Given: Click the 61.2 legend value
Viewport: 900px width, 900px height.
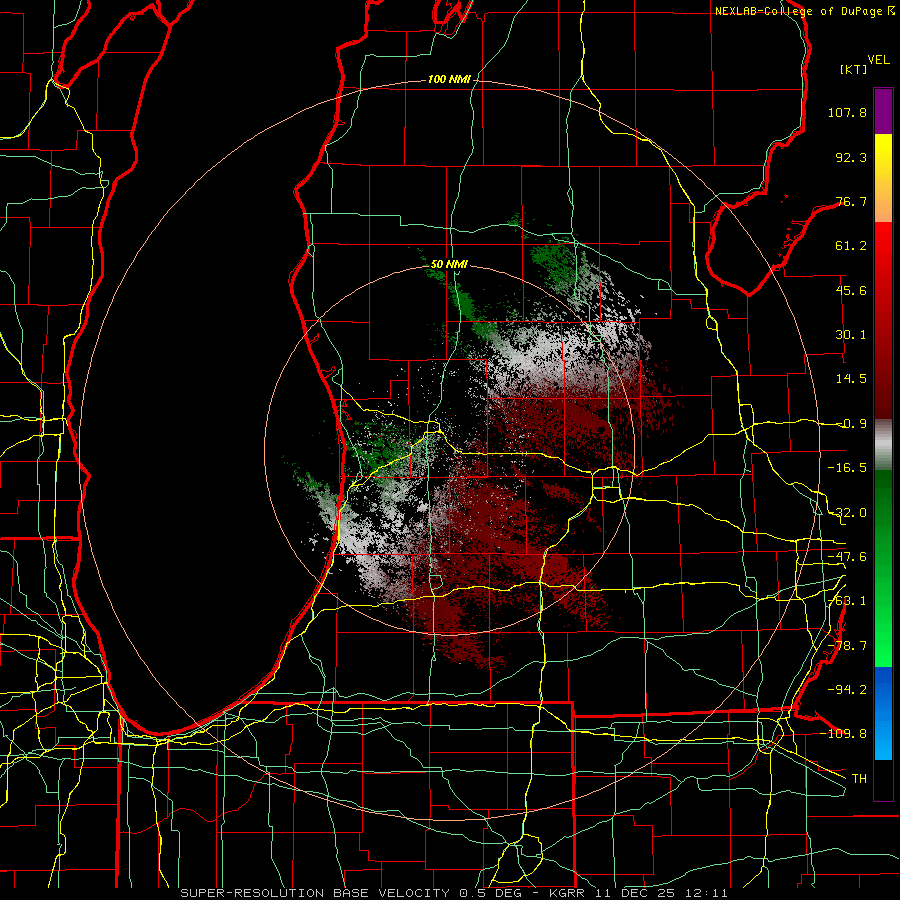Looking at the screenshot, I should [851, 246].
